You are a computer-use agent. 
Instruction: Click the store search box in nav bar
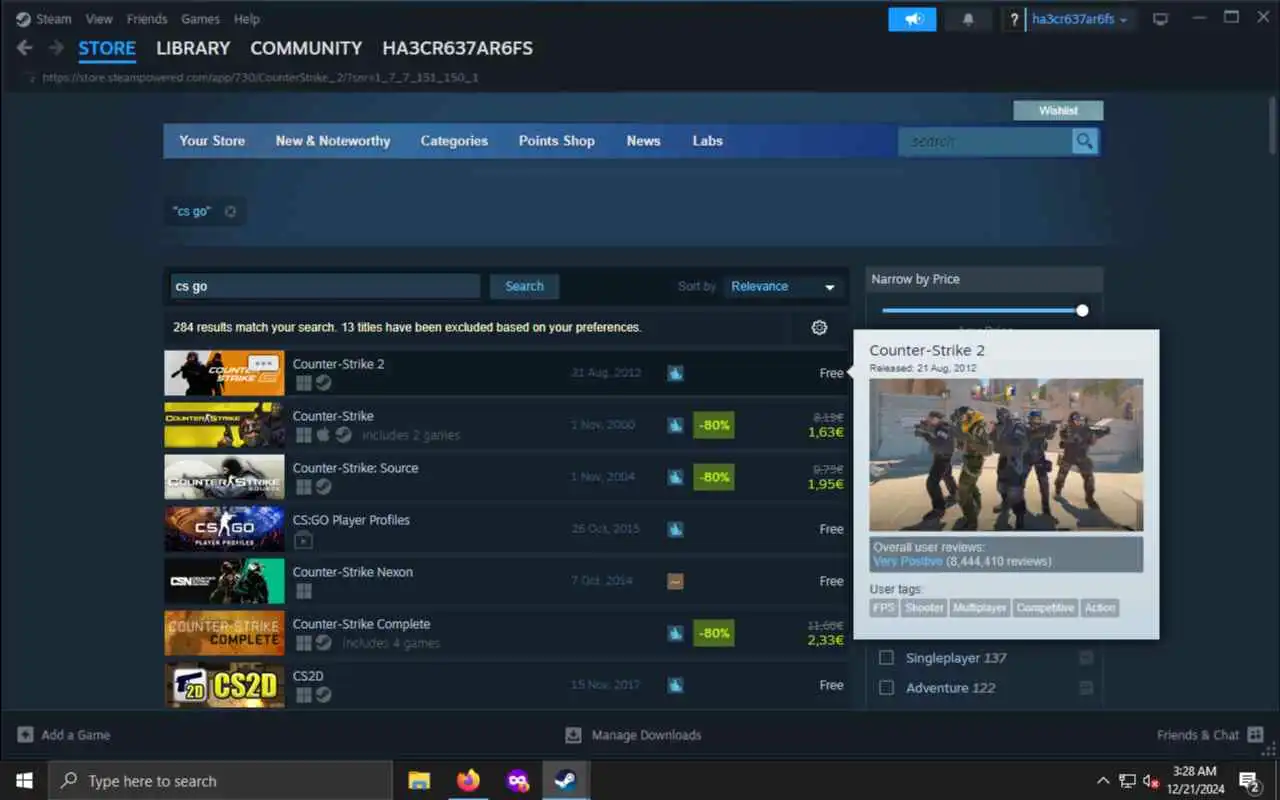985,141
